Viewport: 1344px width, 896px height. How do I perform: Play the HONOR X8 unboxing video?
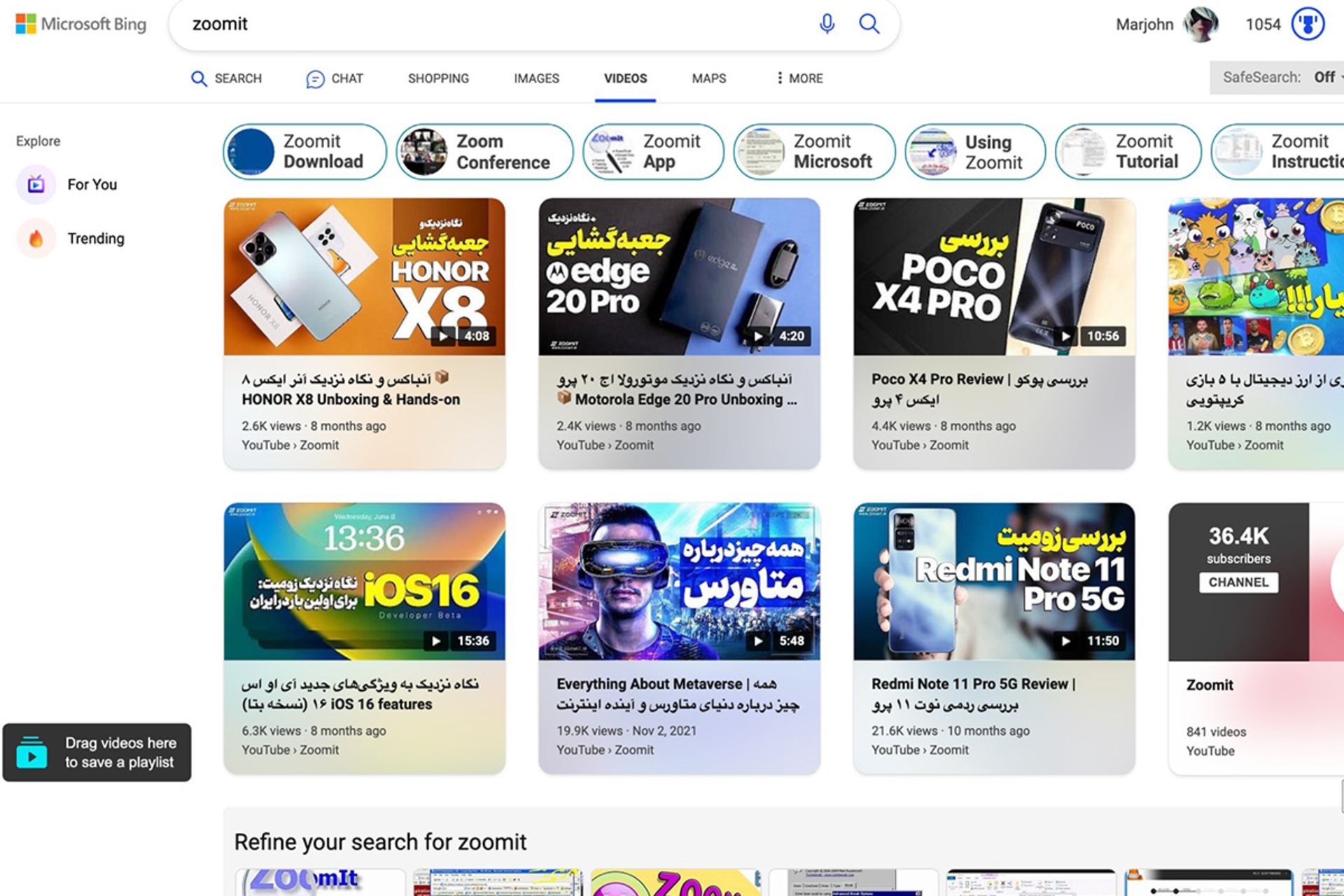364,276
